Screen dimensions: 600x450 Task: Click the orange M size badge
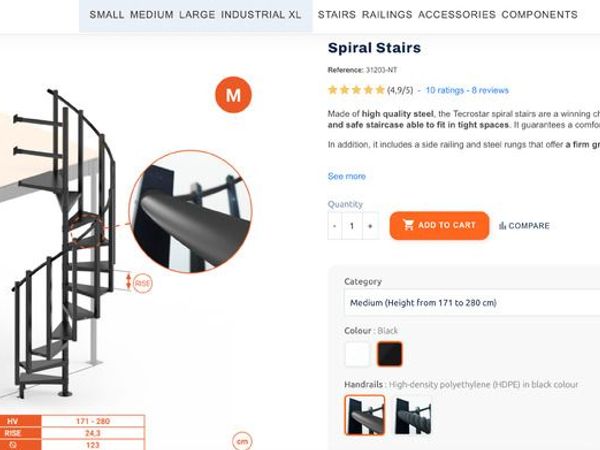tap(233, 96)
